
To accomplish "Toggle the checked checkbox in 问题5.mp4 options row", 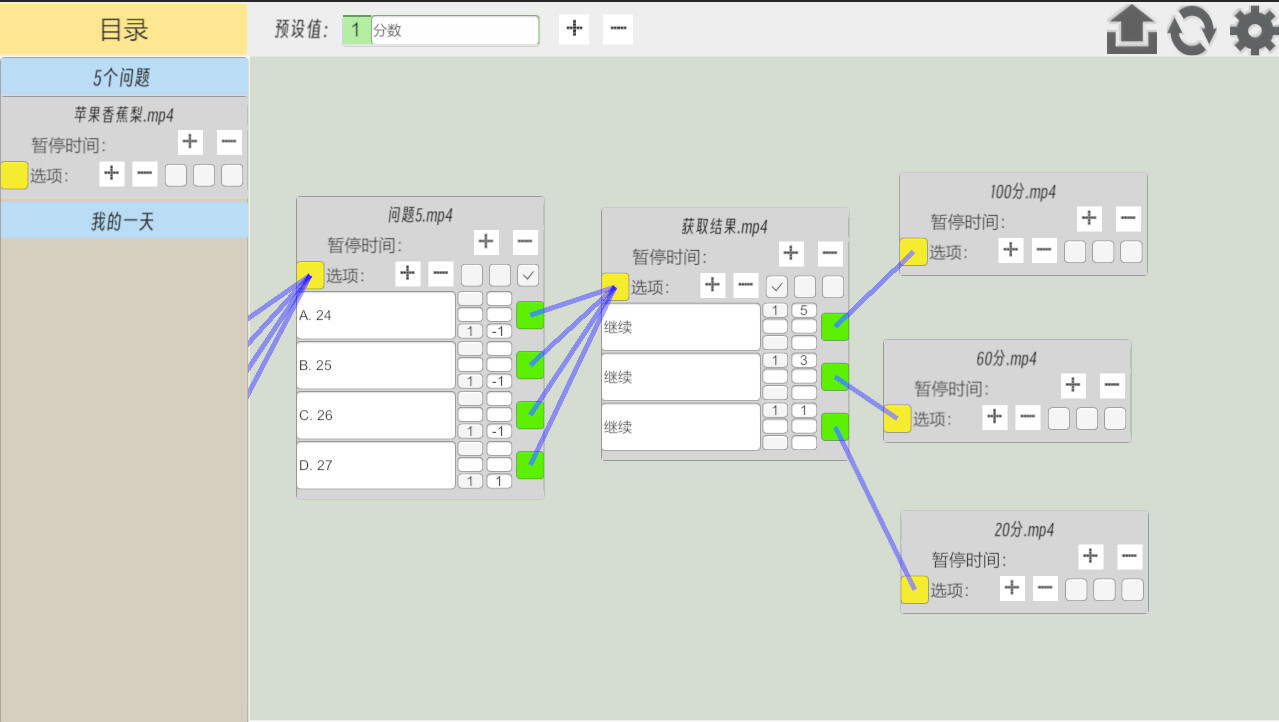I will coord(527,275).
